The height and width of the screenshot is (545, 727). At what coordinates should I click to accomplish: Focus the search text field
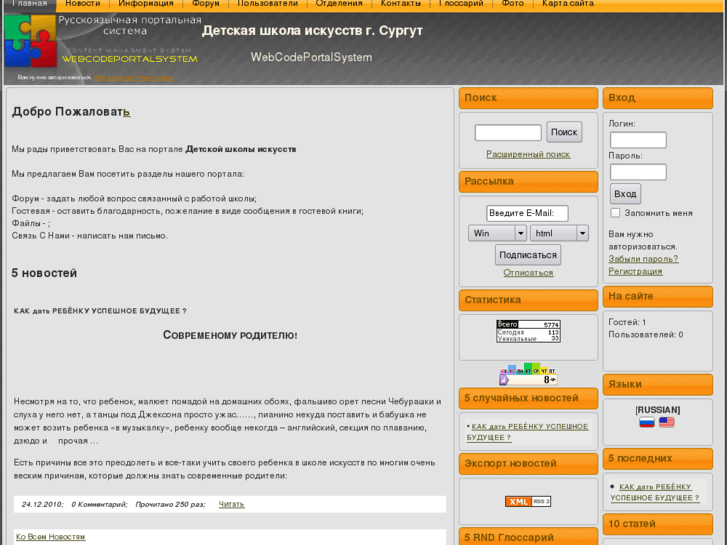pos(508,133)
